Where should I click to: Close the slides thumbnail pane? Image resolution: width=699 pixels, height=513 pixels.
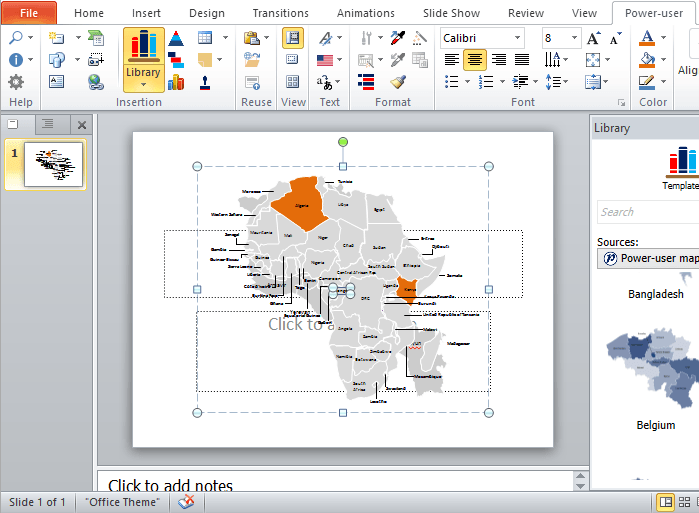[82, 125]
